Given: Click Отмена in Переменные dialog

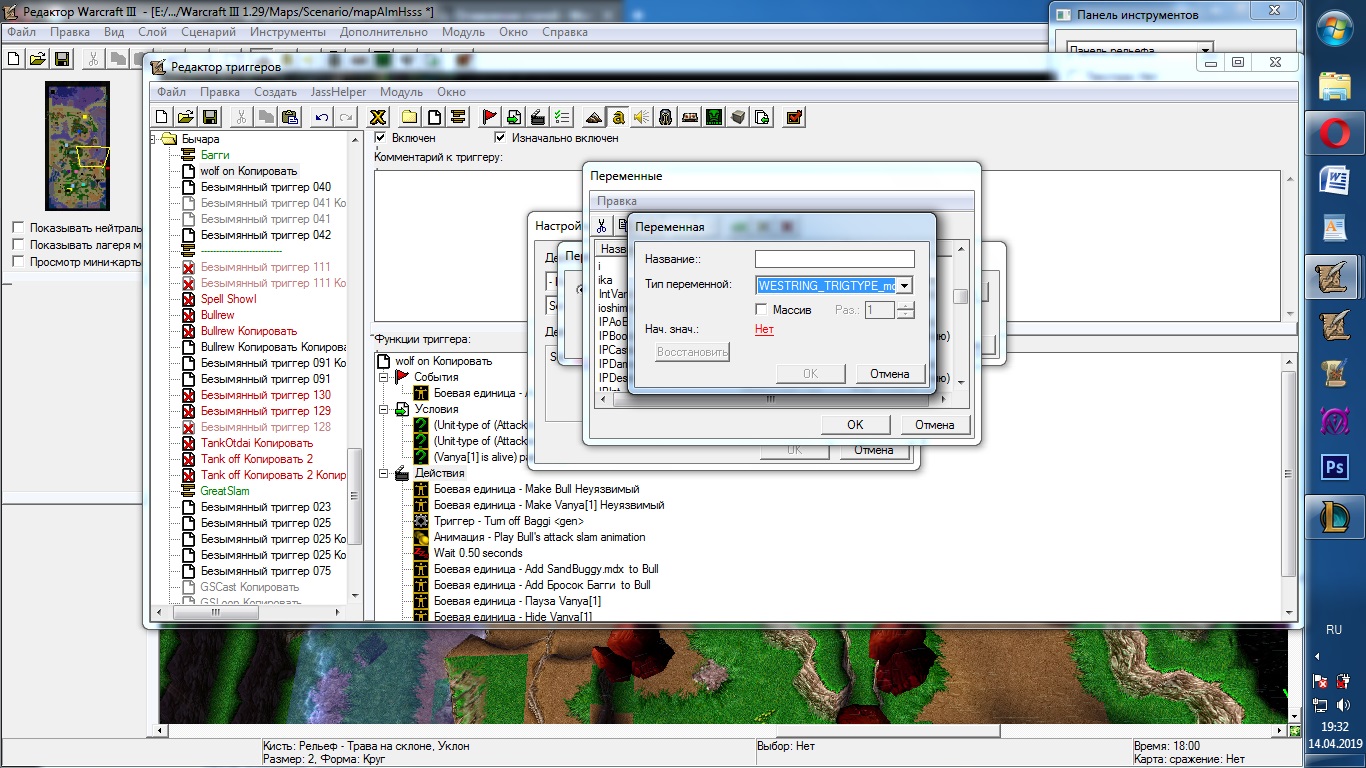Looking at the screenshot, I should click(935, 424).
